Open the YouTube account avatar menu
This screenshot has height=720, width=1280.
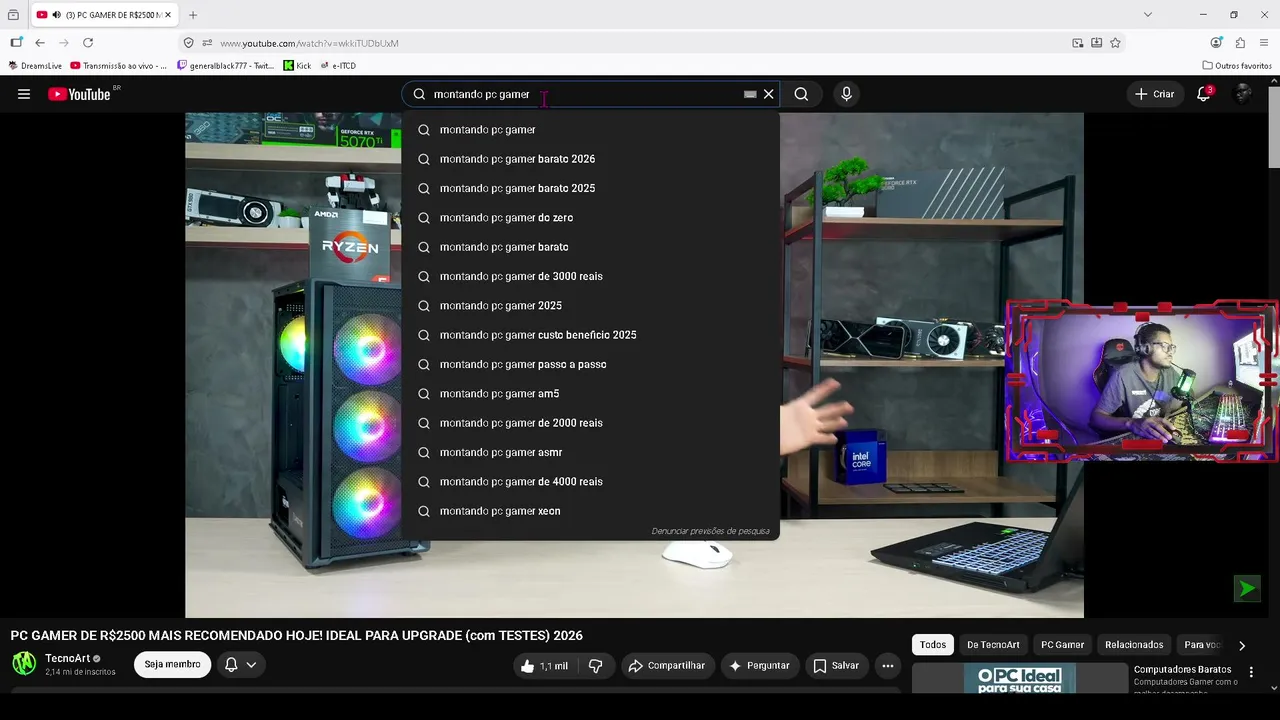(x=1243, y=94)
